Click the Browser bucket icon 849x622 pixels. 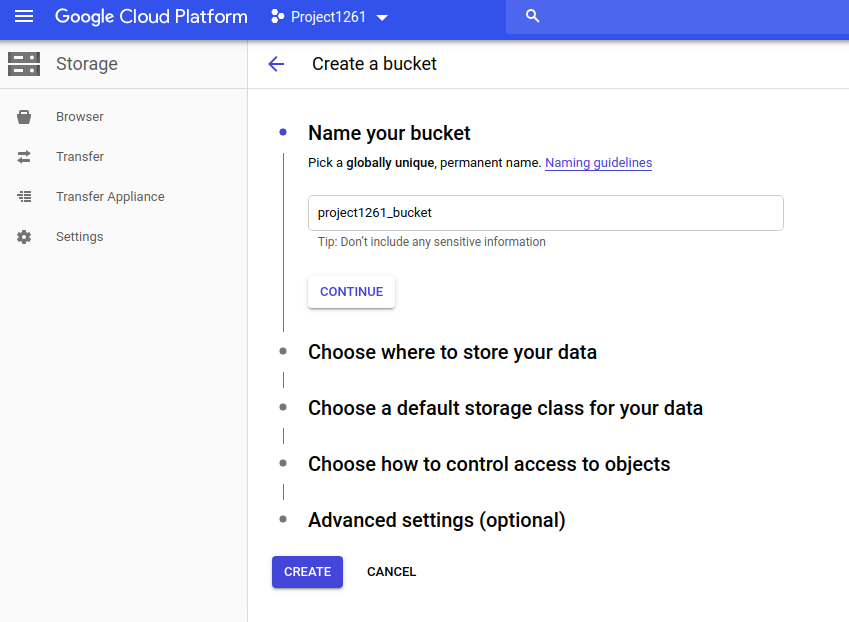tap(24, 117)
